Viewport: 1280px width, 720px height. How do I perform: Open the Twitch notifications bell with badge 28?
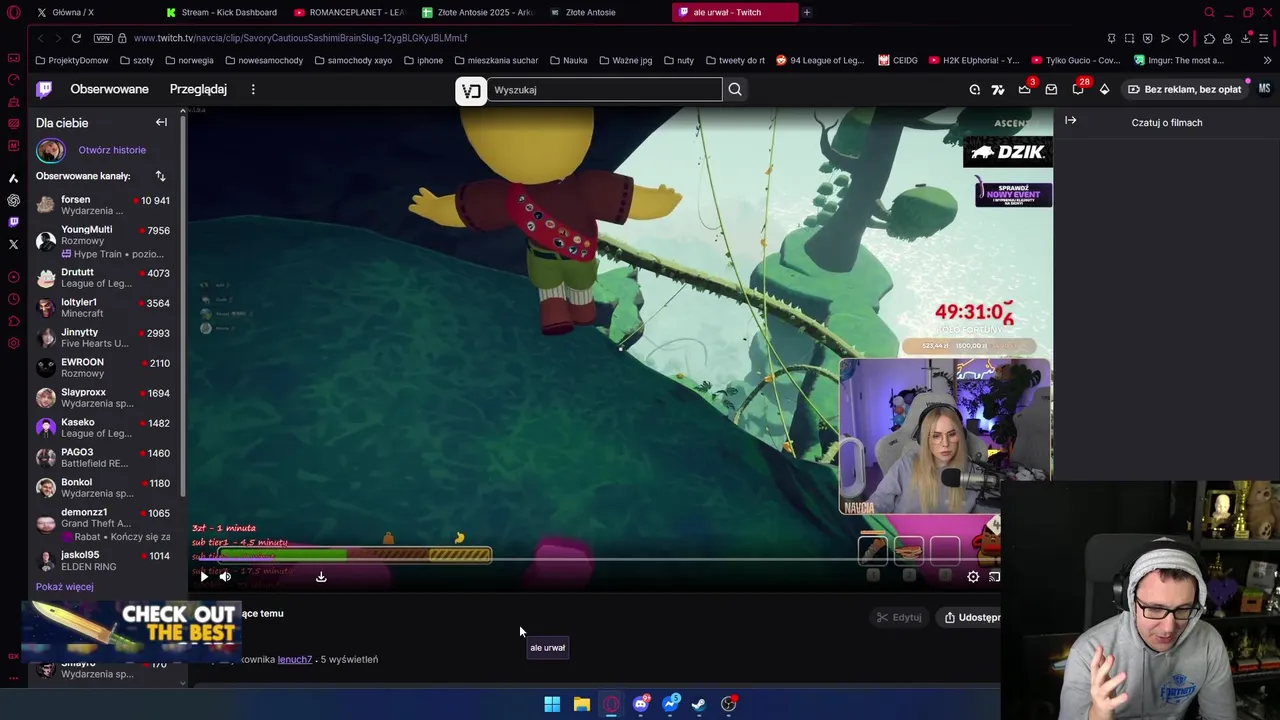[x=1078, y=89]
